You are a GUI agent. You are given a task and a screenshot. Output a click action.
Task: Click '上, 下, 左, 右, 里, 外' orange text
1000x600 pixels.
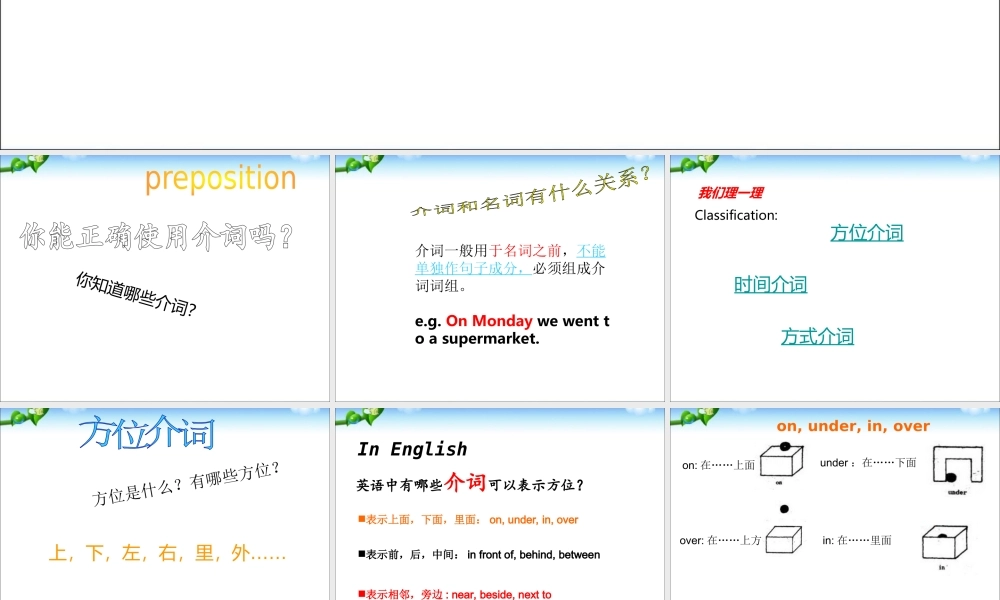168,553
